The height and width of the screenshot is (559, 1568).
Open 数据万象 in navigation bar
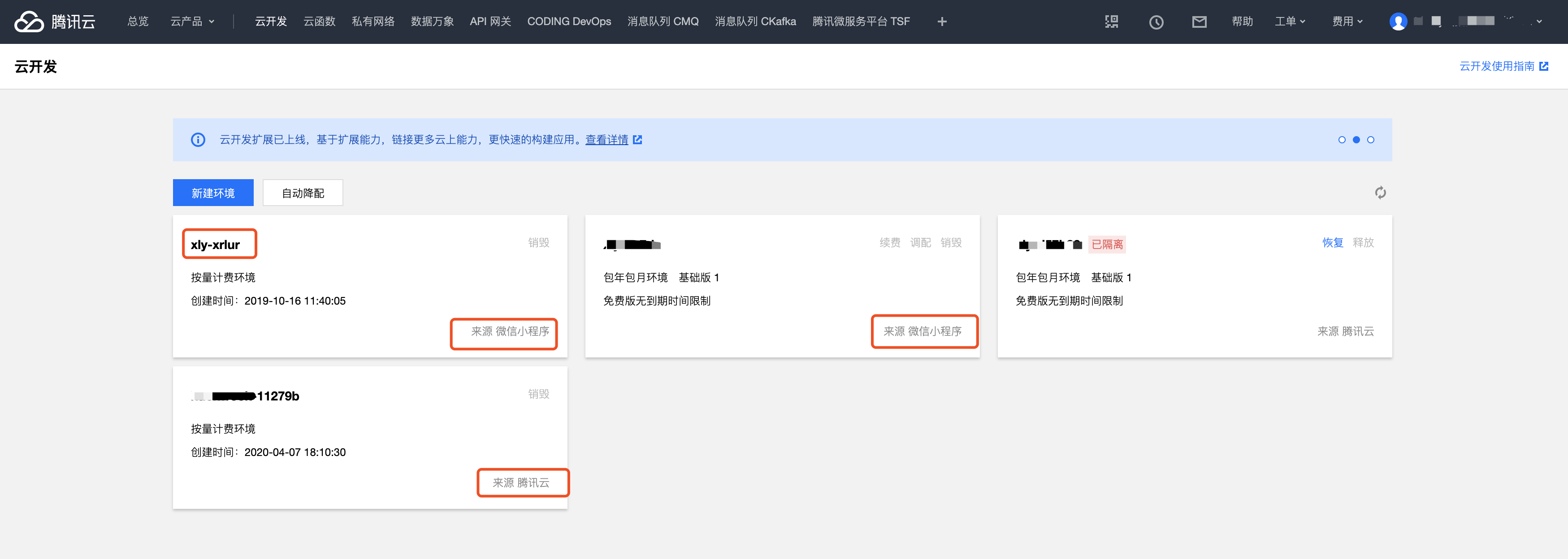(432, 22)
